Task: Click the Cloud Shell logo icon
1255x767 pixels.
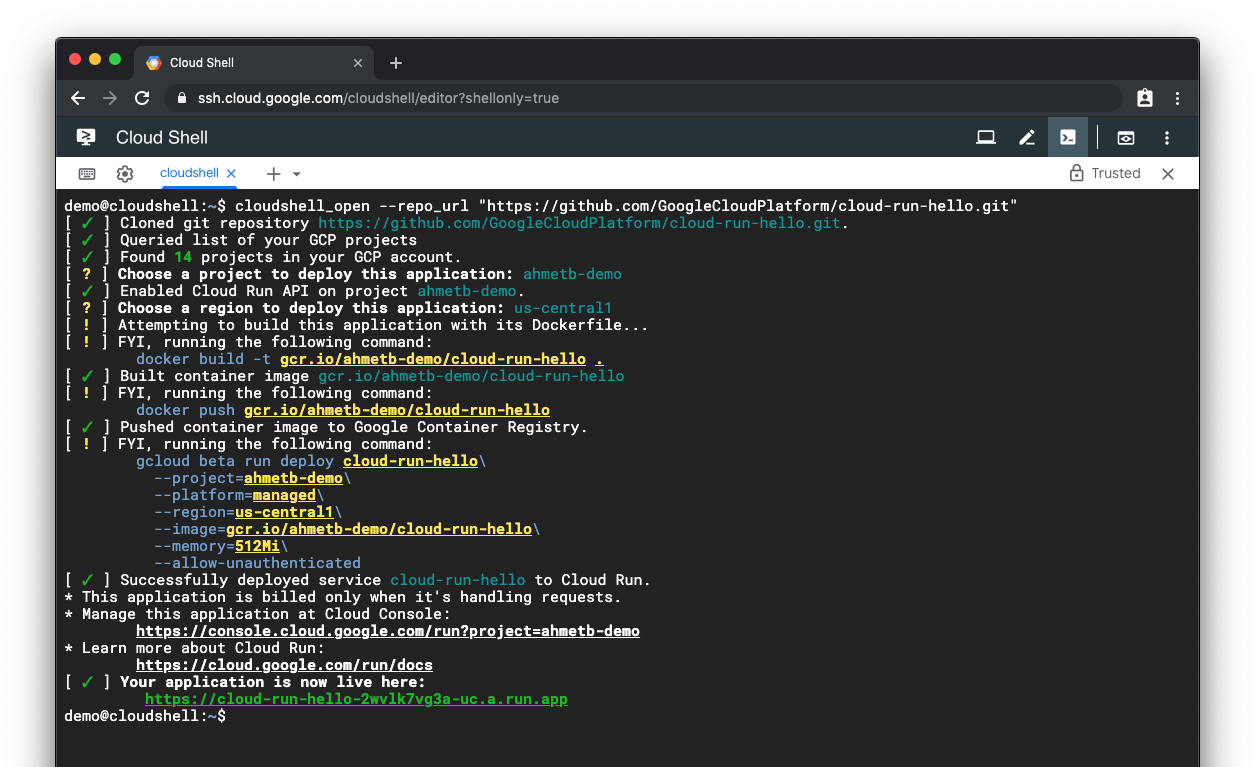Action: pyautogui.click(x=86, y=137)
